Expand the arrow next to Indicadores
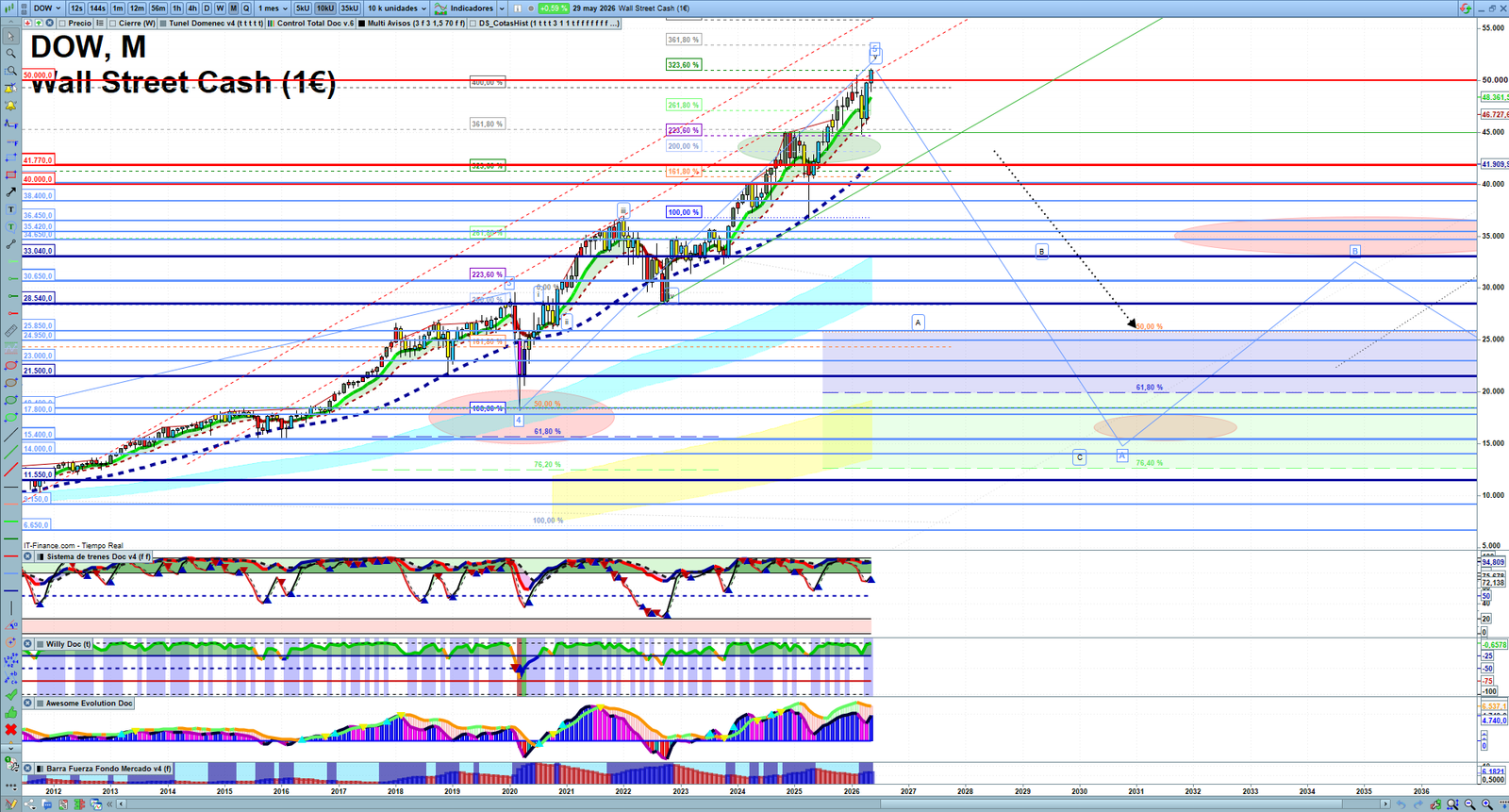This screenshot has height=812, width=1509. tap(502, 8)
